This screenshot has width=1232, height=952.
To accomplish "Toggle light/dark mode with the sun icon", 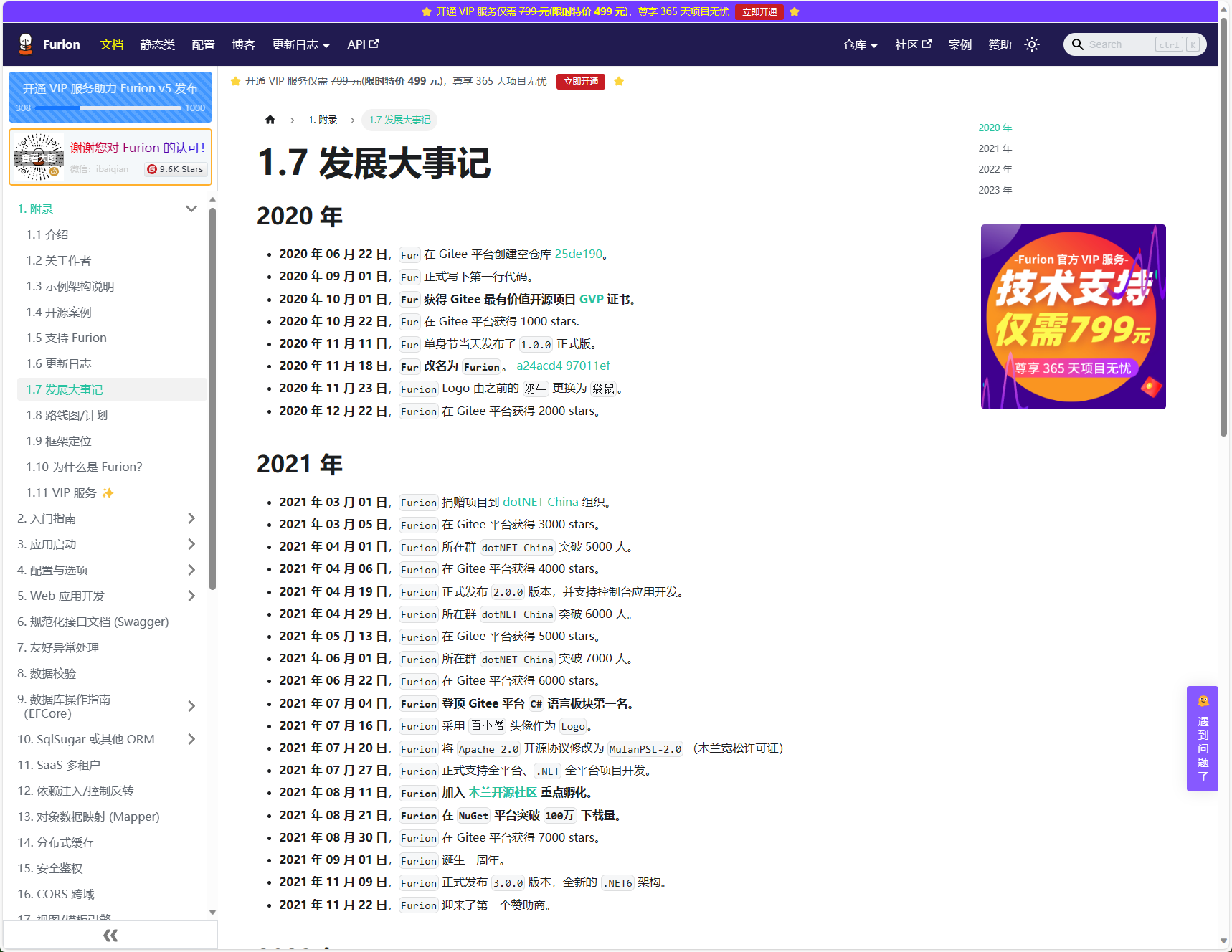I will [x=1032, y=44].
